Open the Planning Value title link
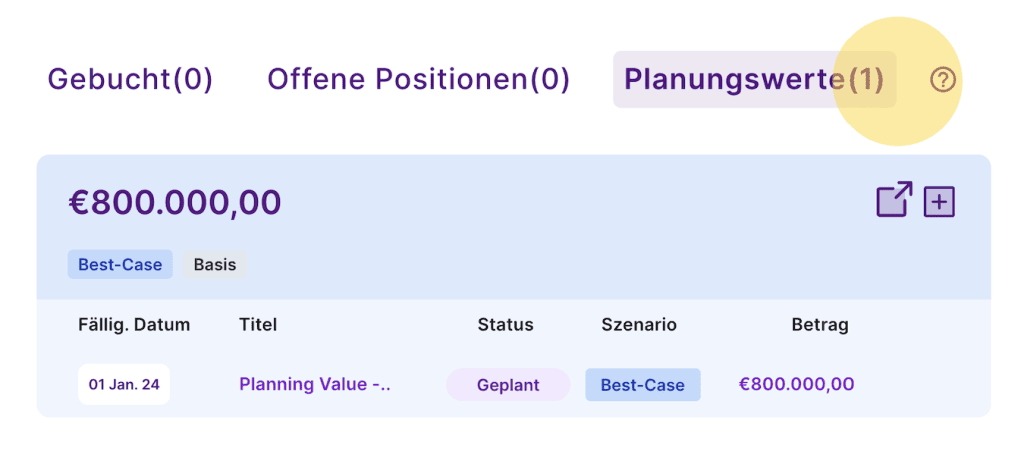The height and width of the screenshot is (470, 1024). (x=315, y=384)
